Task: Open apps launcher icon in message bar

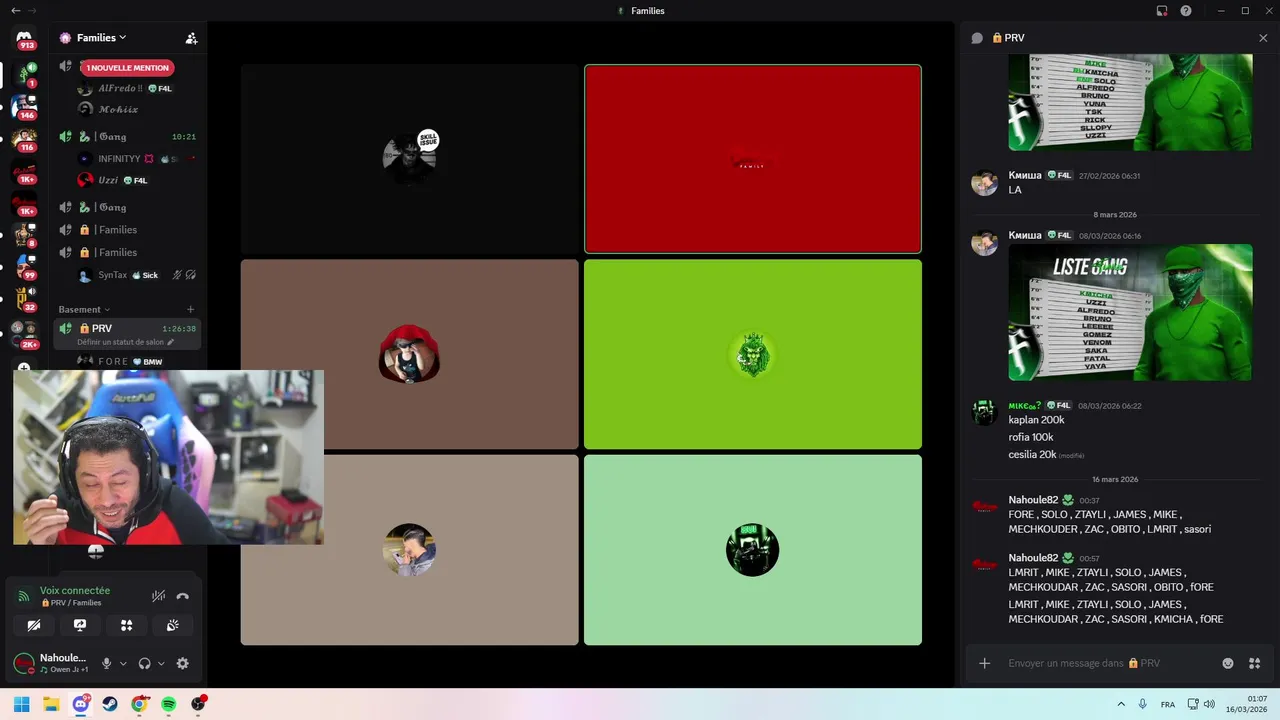Action: 1254,663
